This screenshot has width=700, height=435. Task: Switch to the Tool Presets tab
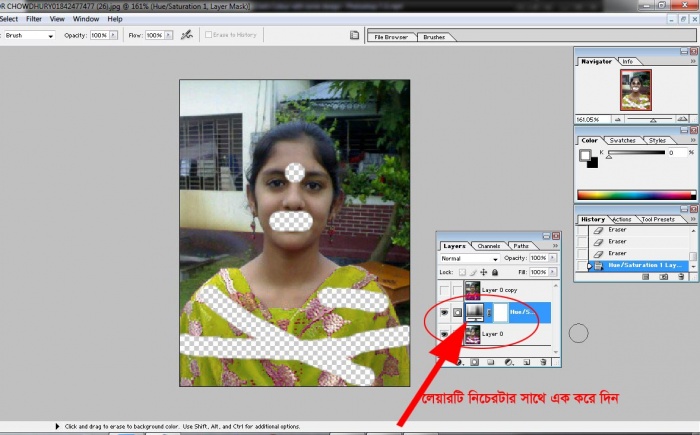(658, 219)
